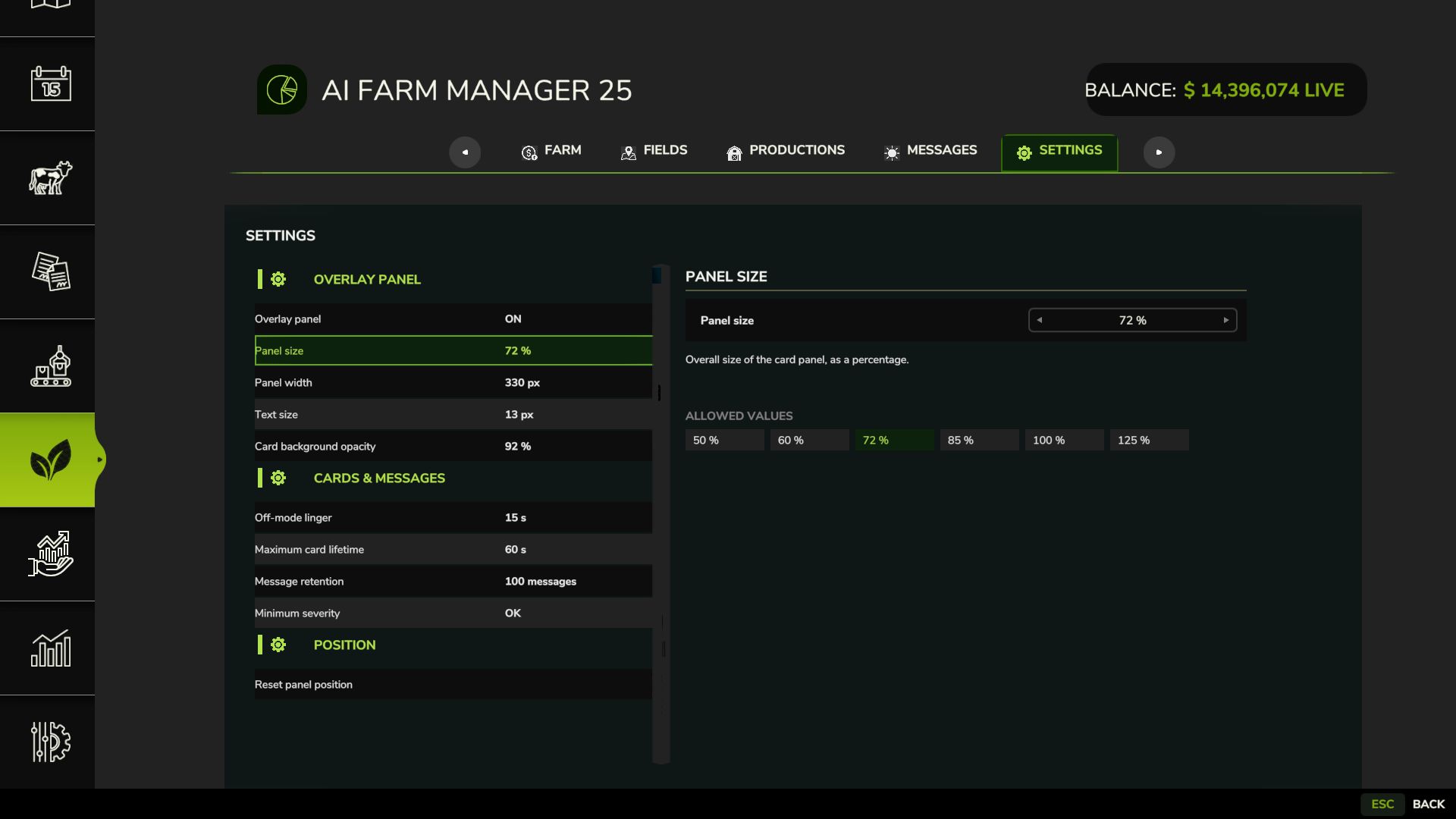Viewport: 1456px width, 819px height.
Task: Decrease panel size with left arrow
Action: 1040,320
